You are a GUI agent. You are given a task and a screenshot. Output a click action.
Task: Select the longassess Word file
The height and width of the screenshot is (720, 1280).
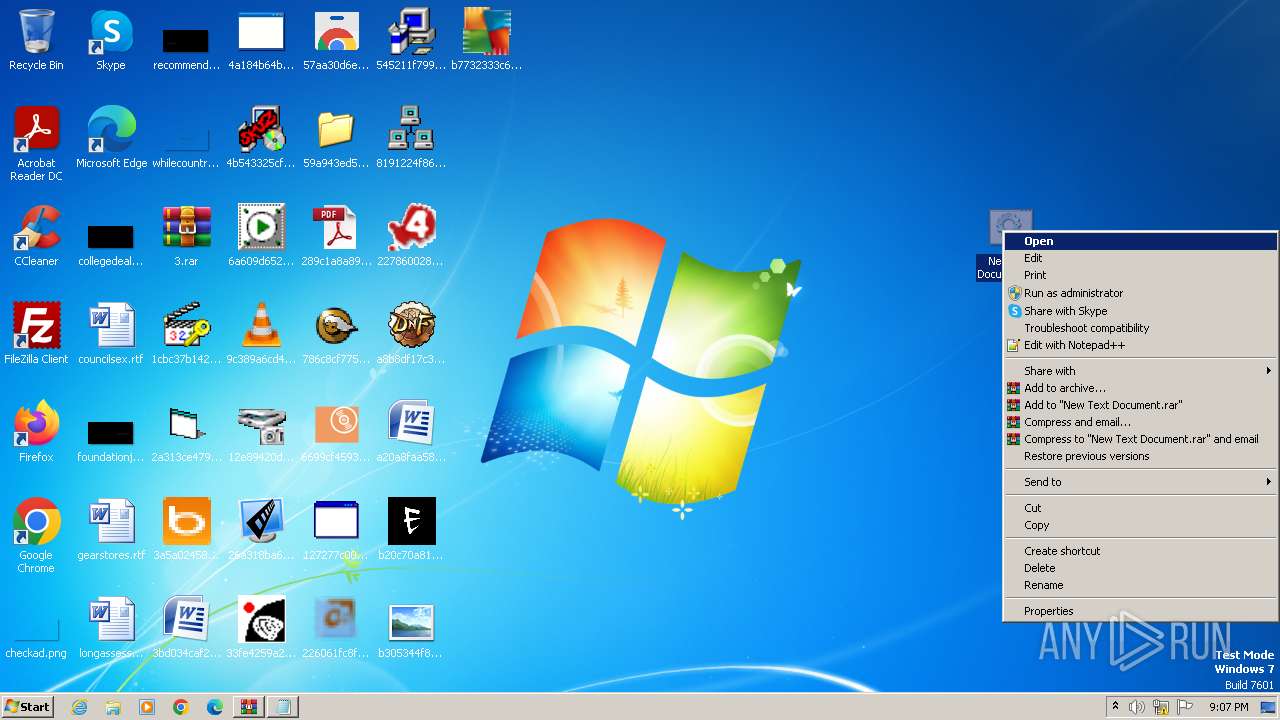(x=111, y=628)
